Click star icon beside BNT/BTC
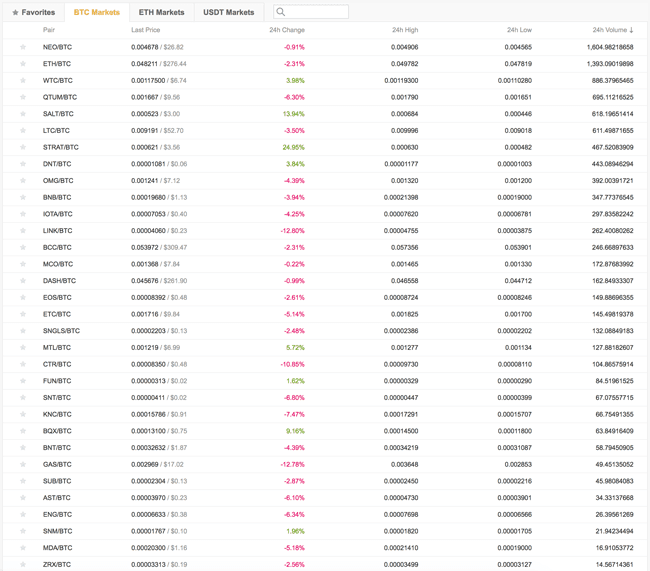The width and height of the screenshot is (650, 571). click(23, 447)
